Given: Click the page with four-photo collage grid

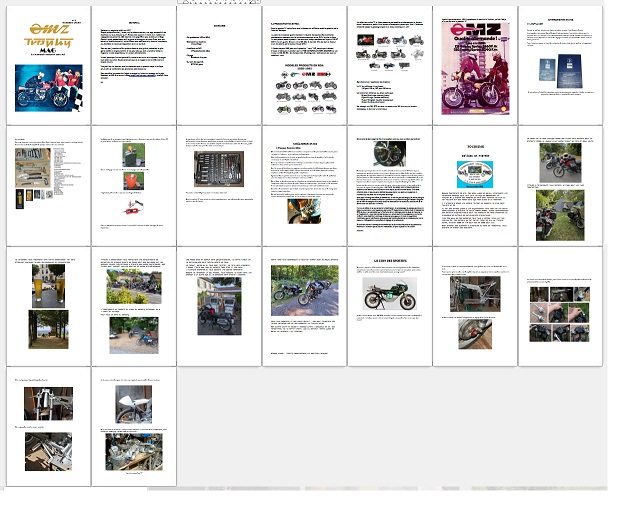Looking at the screenshot, I should pos(560,306).
